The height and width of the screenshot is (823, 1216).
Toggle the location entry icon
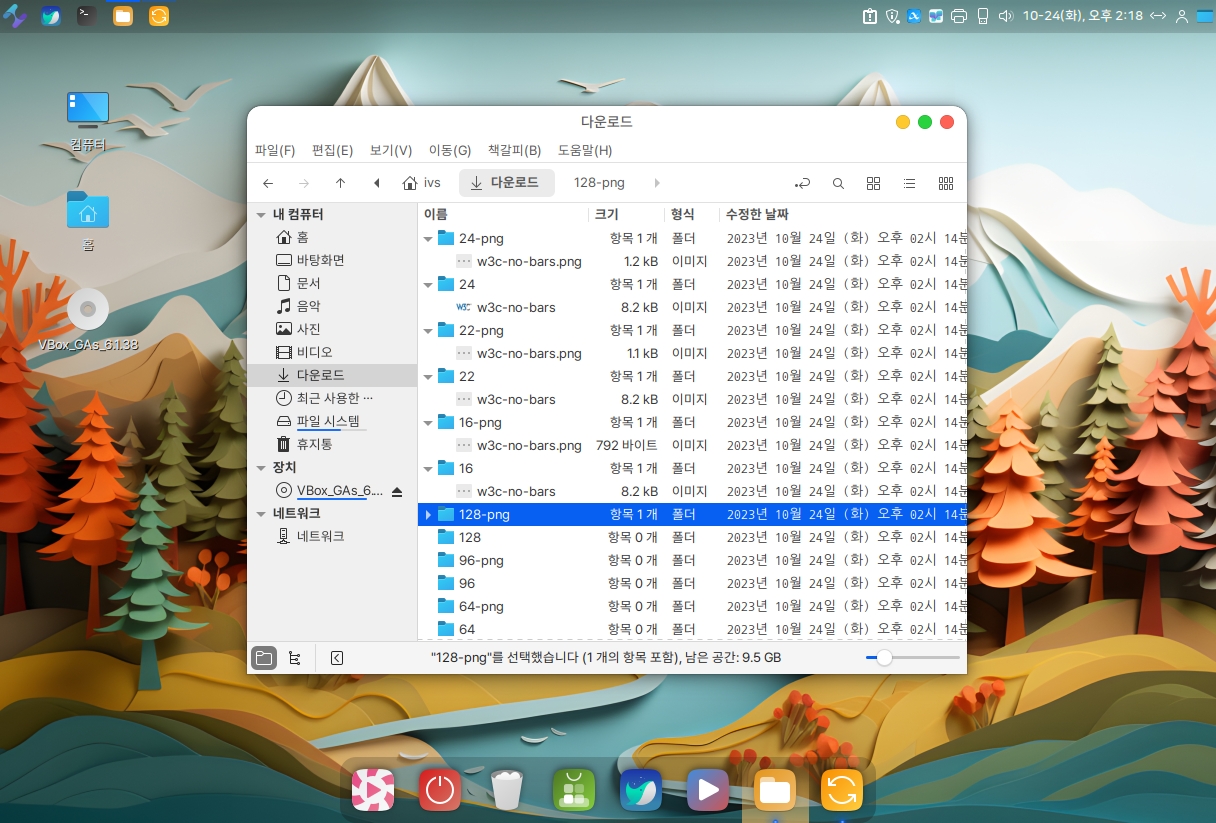(802, 183)
